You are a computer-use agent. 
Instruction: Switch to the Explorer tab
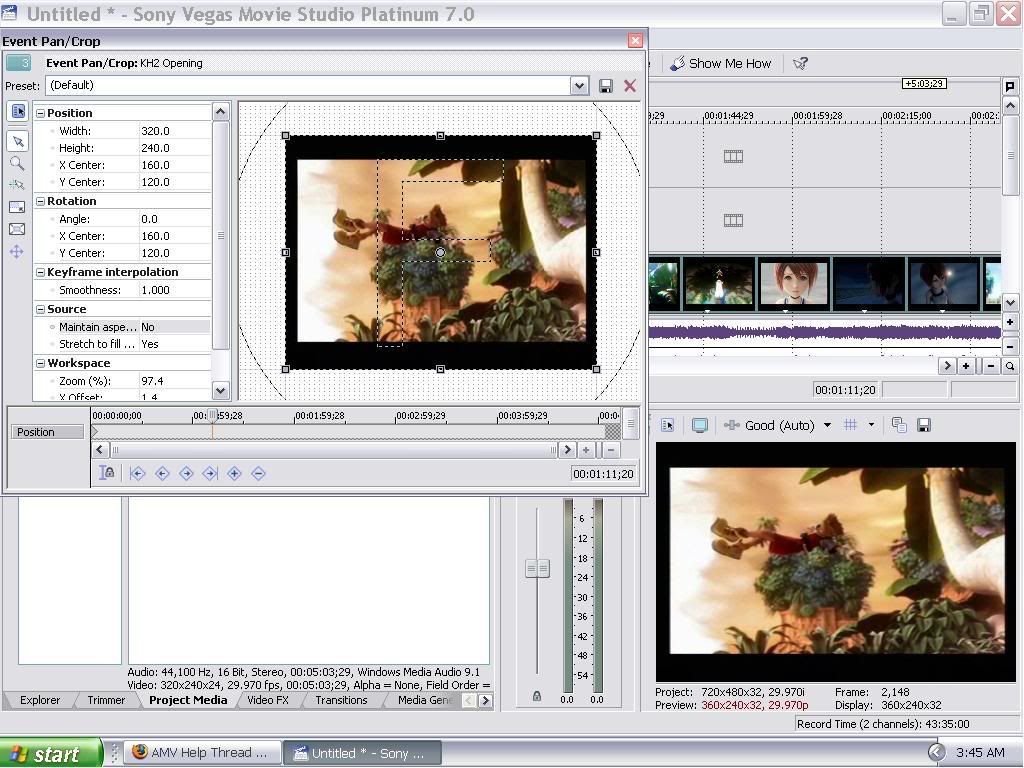40,700
